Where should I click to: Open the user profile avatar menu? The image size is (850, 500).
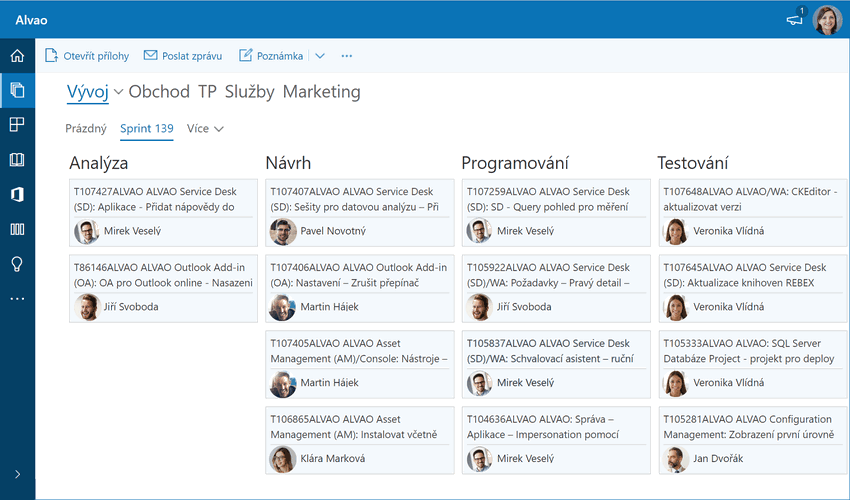827,20
